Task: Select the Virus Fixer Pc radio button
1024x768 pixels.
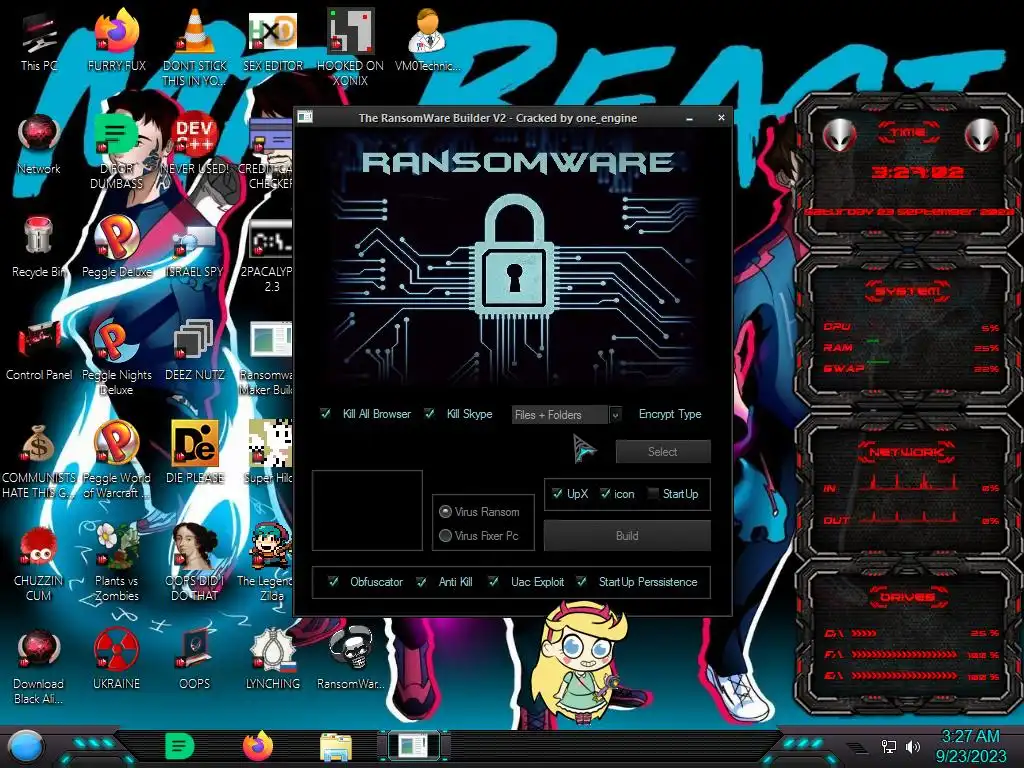Action: (x=445, y=536)
